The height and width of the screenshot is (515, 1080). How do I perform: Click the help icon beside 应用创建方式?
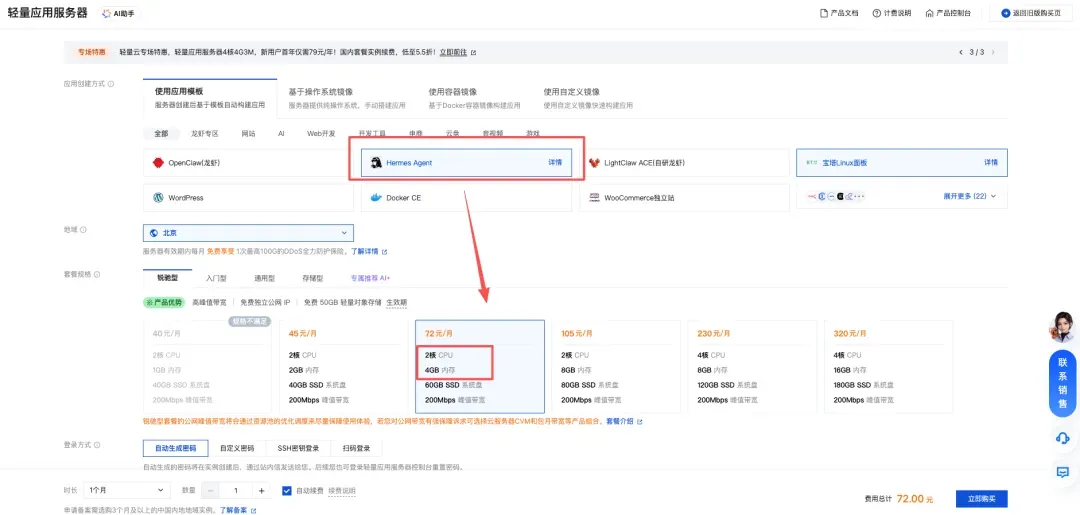click(x=110, y=85)
